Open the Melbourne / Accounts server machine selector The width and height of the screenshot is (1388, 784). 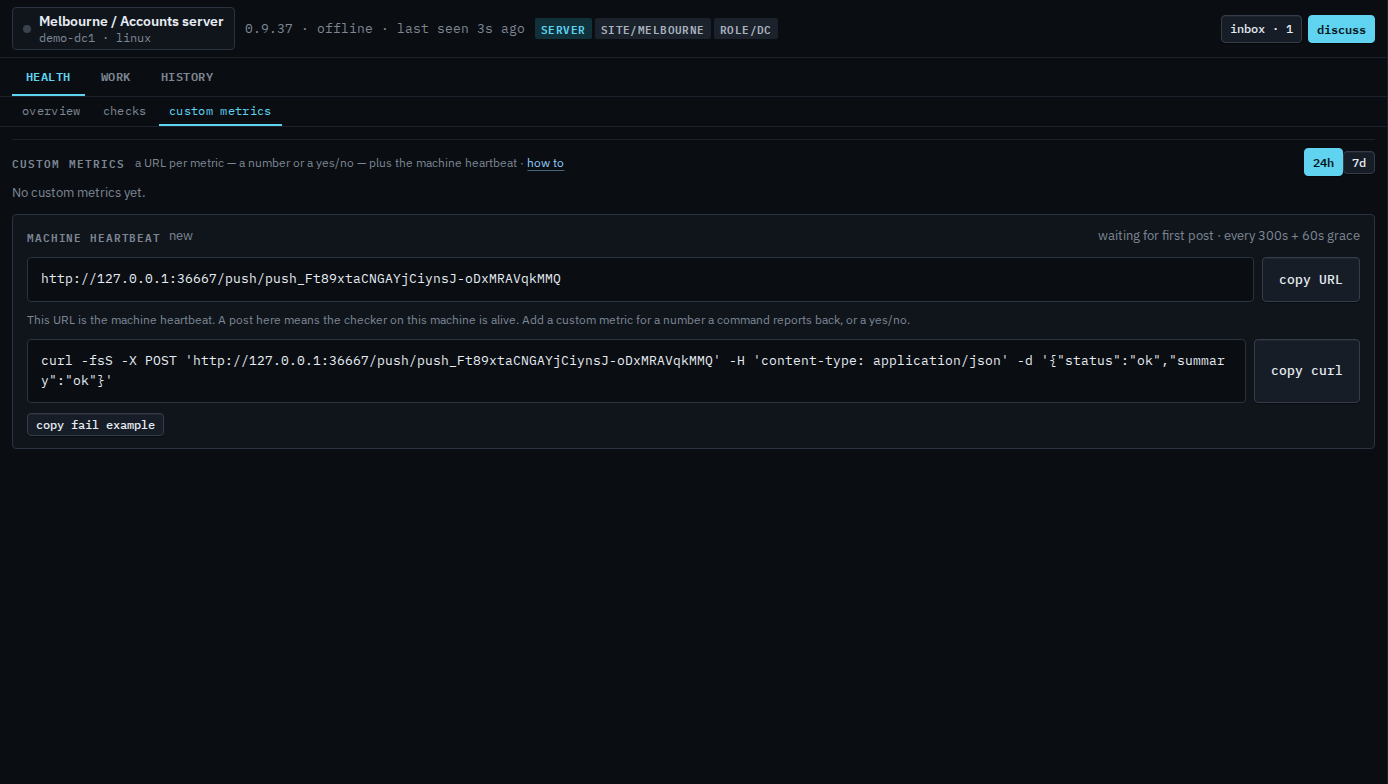click(x=123, y=29)
